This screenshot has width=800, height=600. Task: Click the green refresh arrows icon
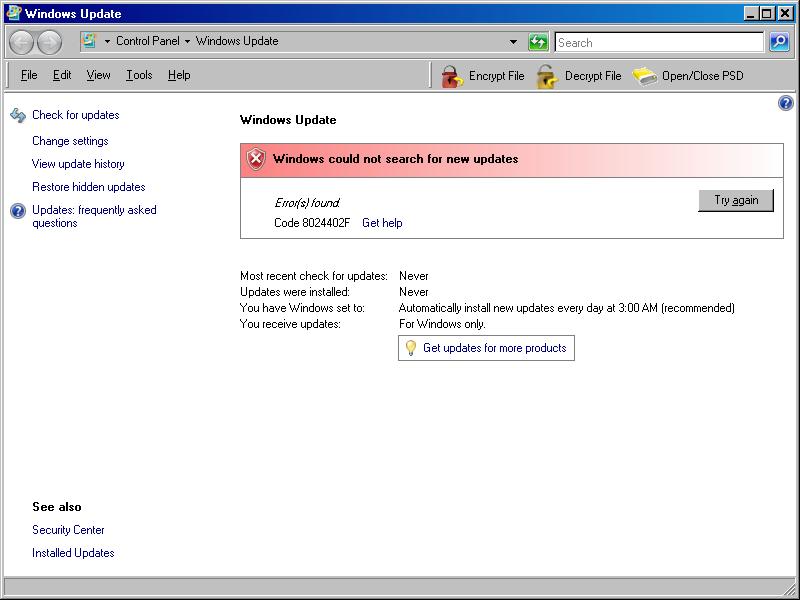tap(538, 42)
